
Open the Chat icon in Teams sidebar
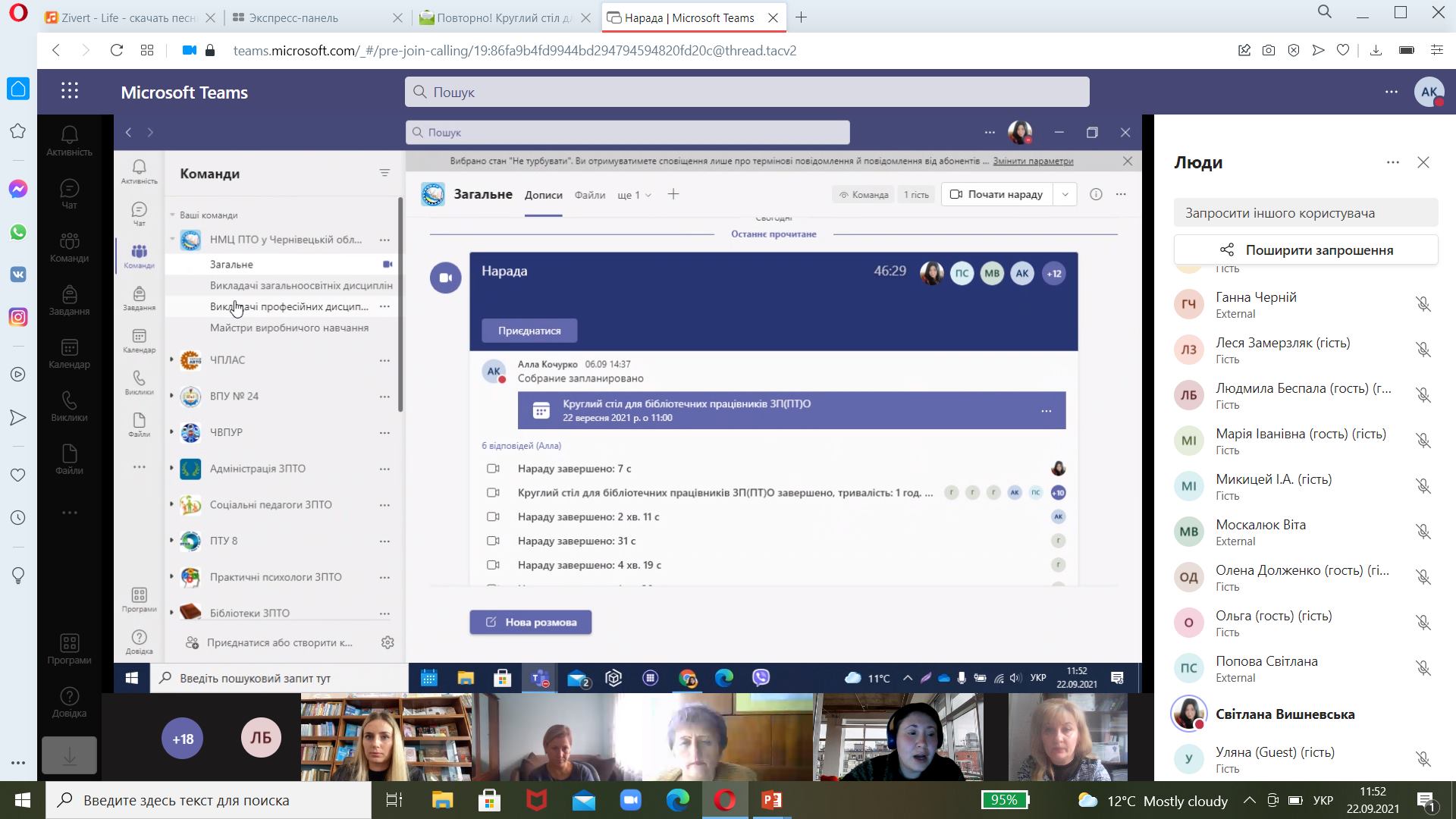pyautogui.click(x=69, y=194)
